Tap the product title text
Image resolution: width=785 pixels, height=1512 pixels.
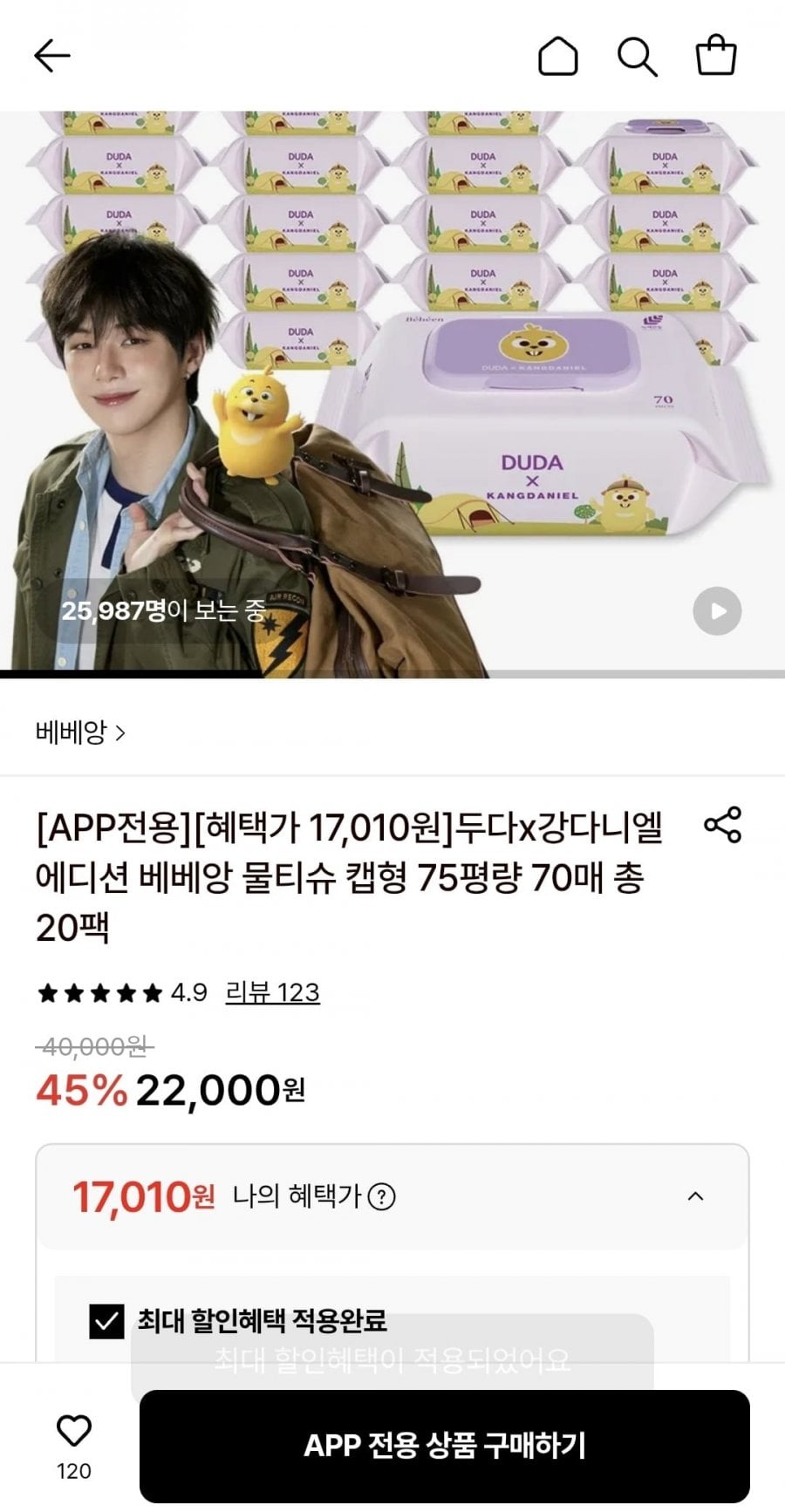coord(349,877)
